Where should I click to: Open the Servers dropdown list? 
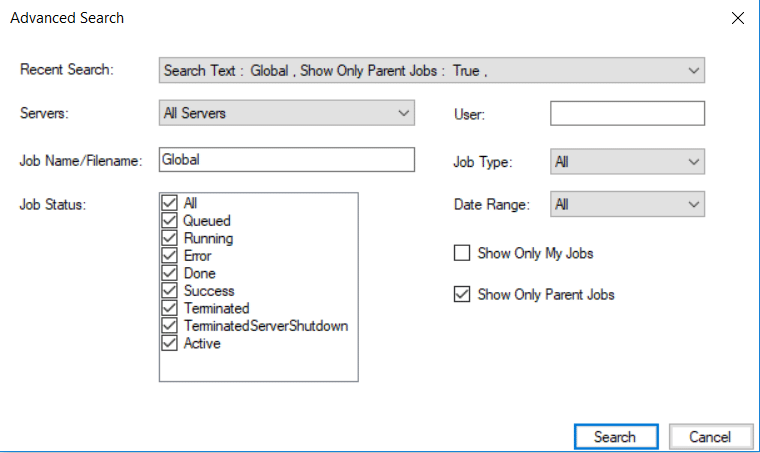(403, 114)
